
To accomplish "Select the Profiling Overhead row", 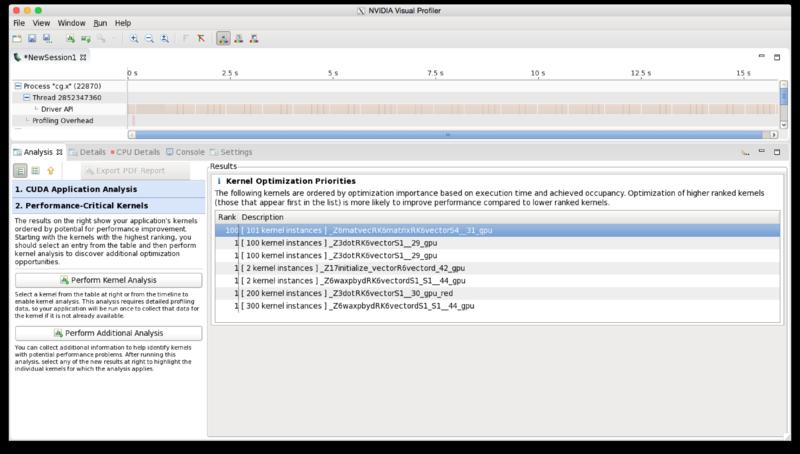I will [63, 121].
